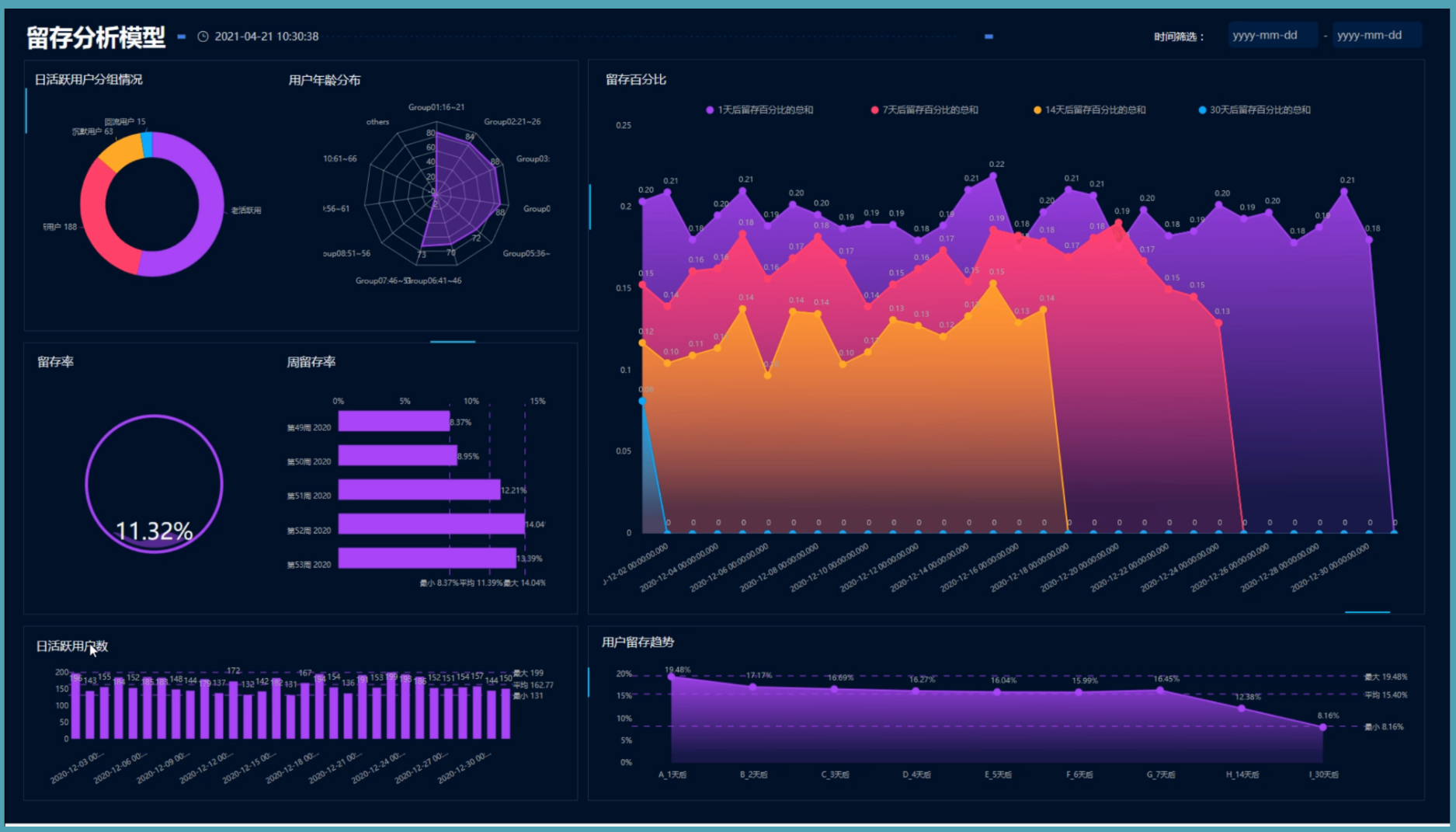This screenshot has height=832, width=1456.
Task: Click the A_1天后 x-axis label
Action: [x=672, y=775]
